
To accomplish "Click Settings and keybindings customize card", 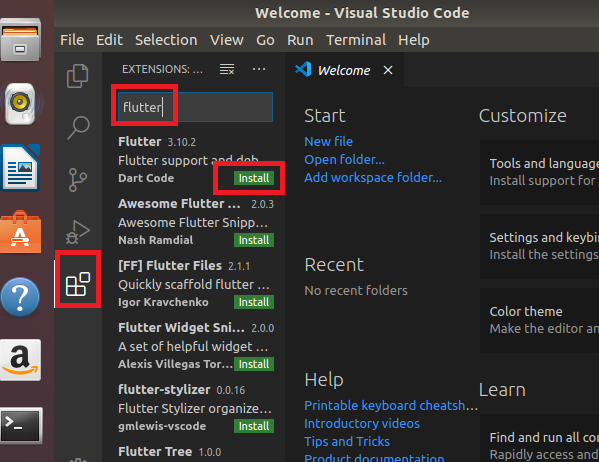I will click(x=539, y=246).
